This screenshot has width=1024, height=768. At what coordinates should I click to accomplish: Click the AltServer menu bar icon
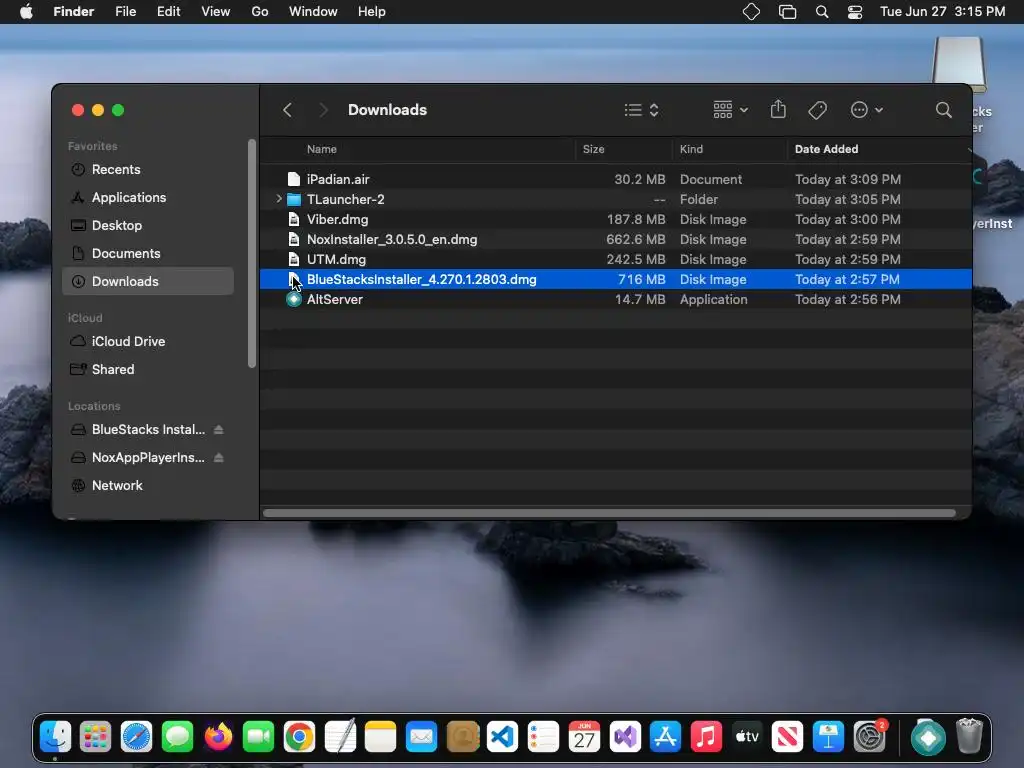point(751,12)
